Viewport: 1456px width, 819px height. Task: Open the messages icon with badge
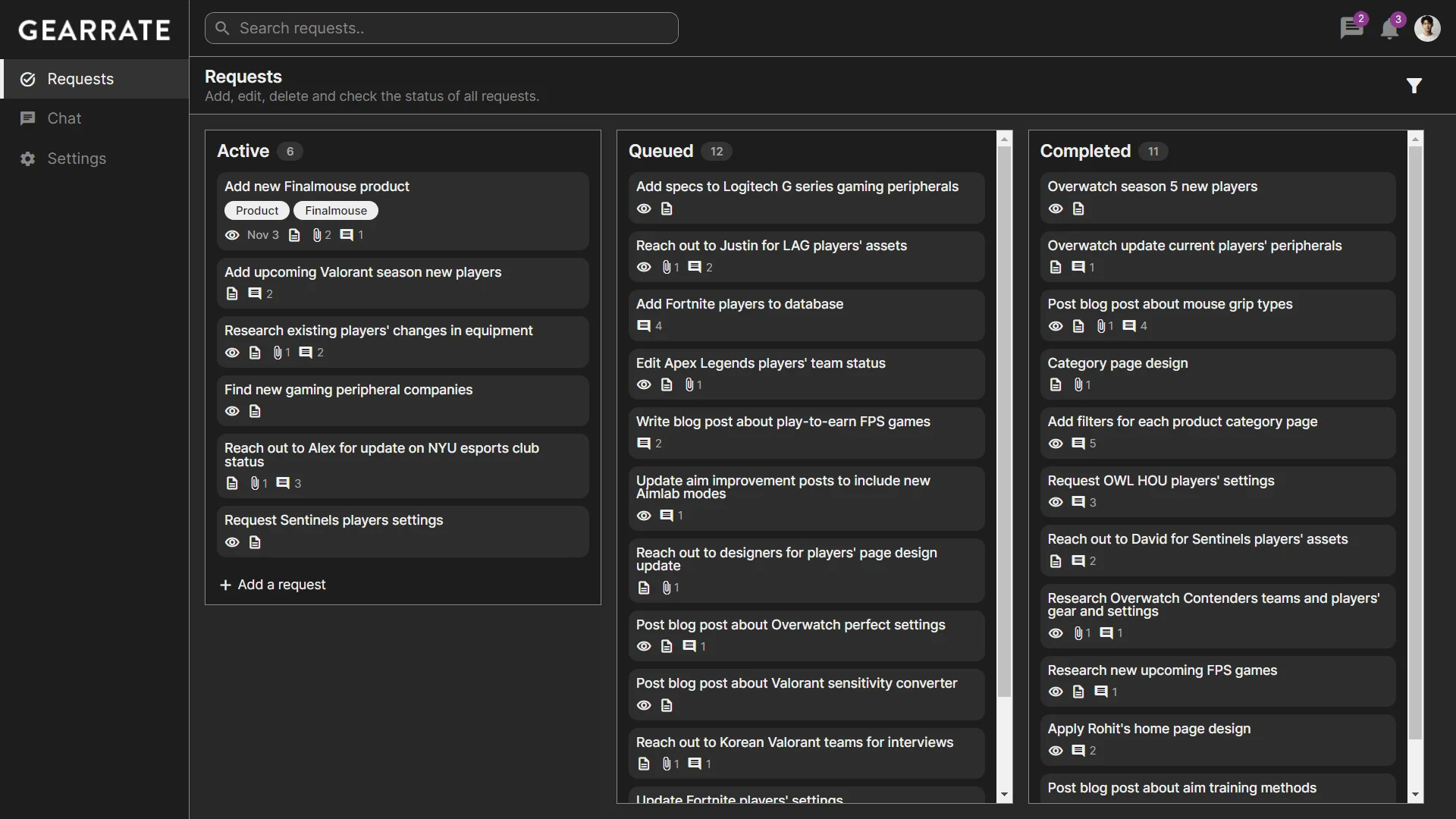[1351, 29]
